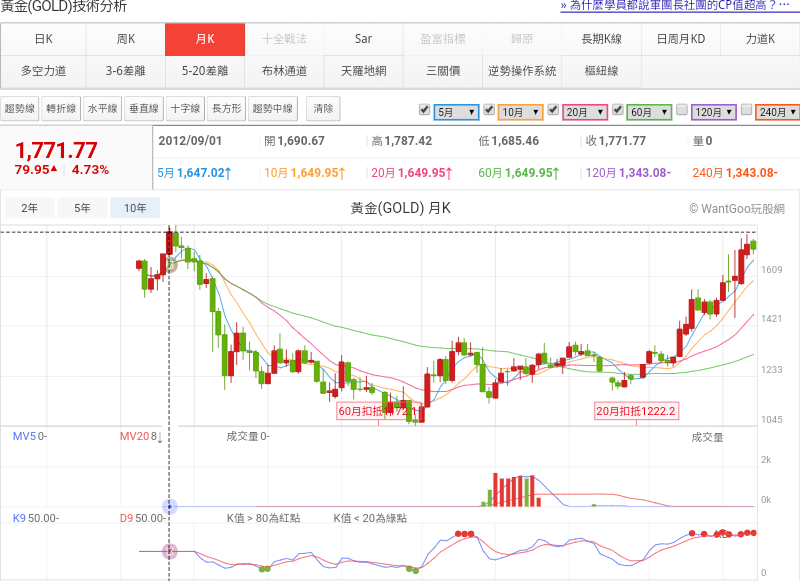This screenshot has height=581, width=800.
Task: Select the 趨勢線 trend line drawing tool
Action: pyautogui.click(x=20, y=108)
